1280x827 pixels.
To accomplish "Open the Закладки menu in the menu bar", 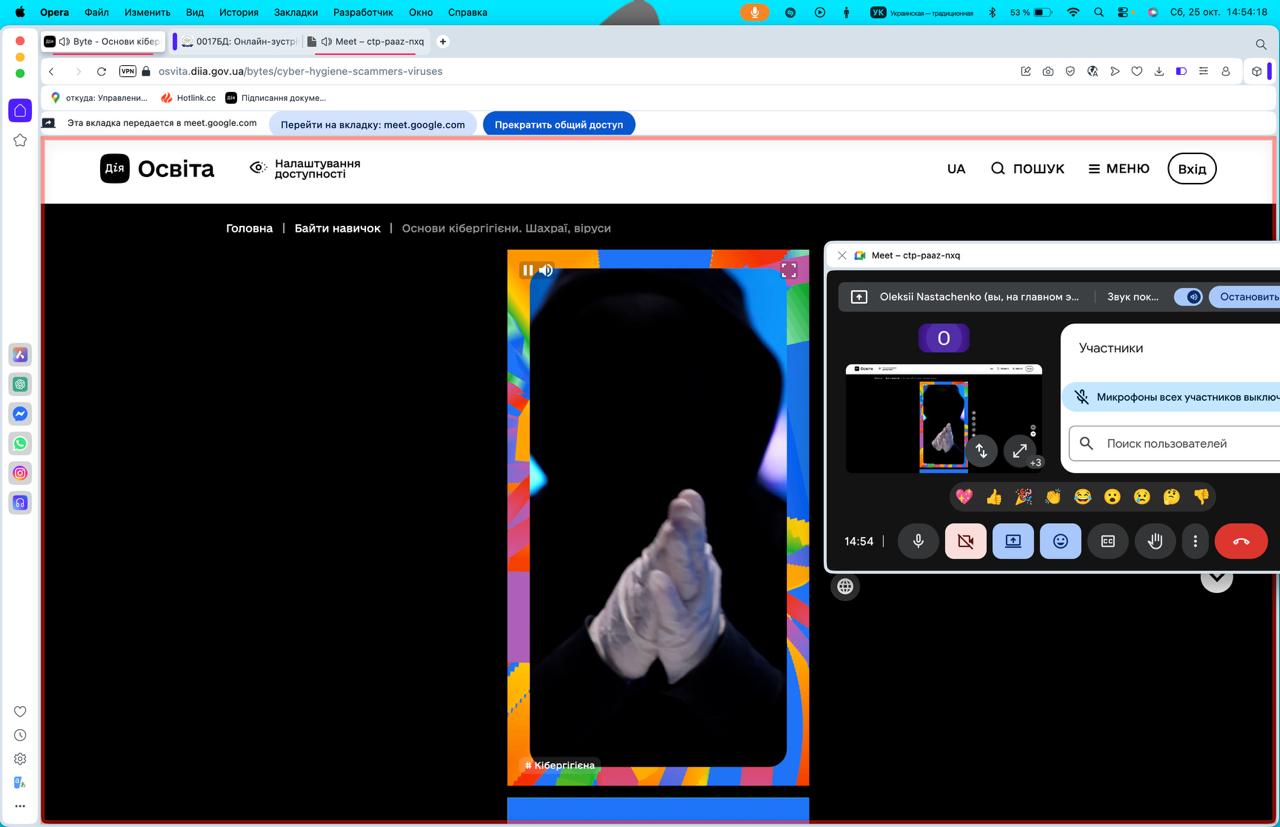I will coord(295,12).
